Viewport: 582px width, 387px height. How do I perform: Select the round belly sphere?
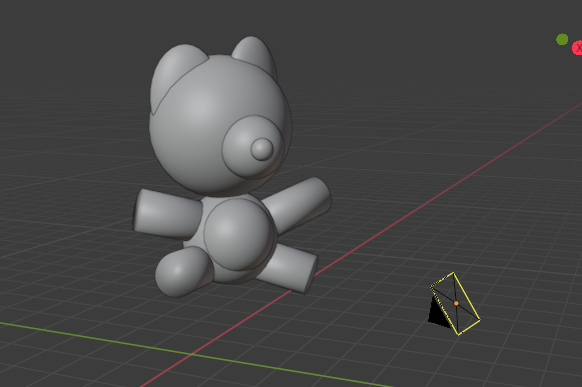pyautogui.click(x=239, y=234)
